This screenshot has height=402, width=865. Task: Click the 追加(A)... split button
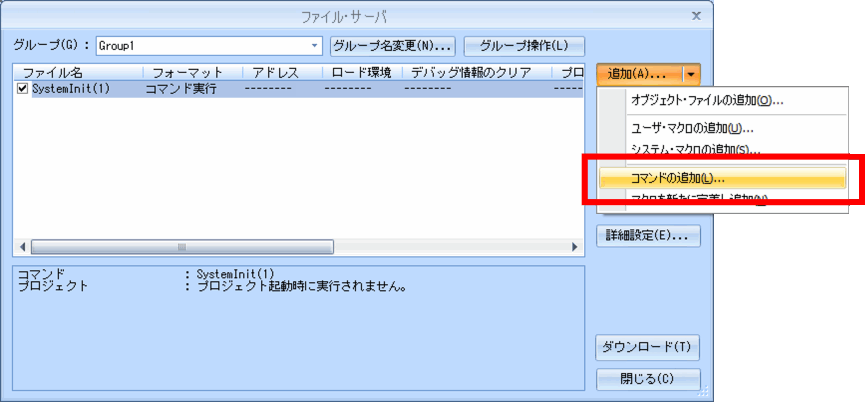click(x=638, y=74)
